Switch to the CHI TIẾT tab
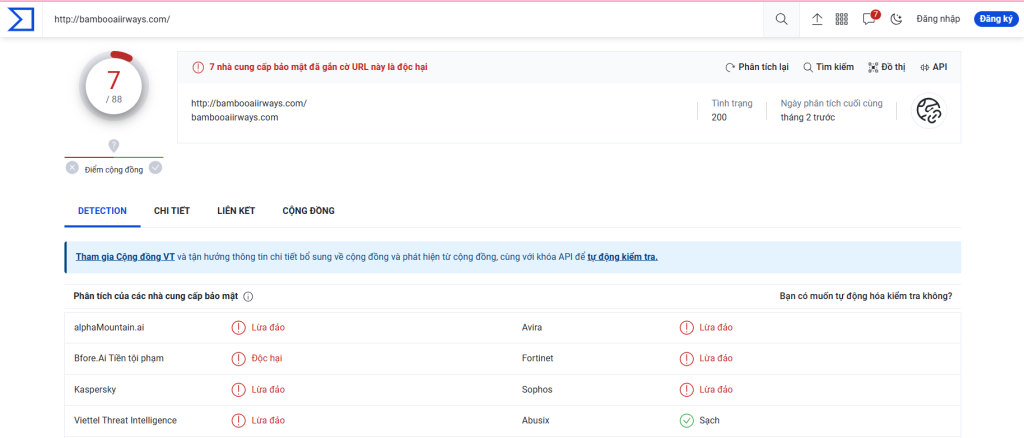Viewport: 1024px width, 438px height. [x=172, y=211]
